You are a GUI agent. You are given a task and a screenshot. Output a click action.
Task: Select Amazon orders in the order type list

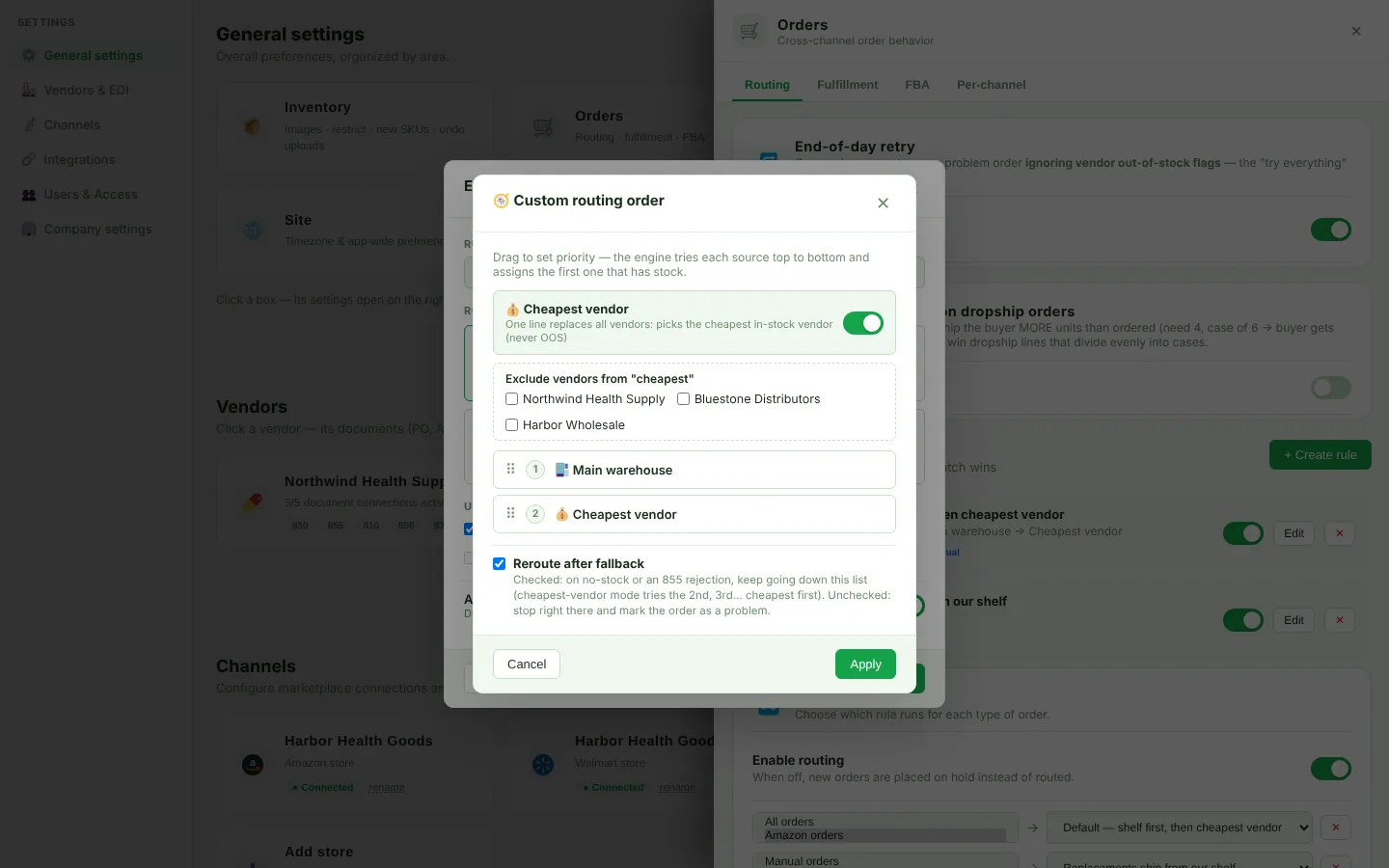tap(885, 835)
